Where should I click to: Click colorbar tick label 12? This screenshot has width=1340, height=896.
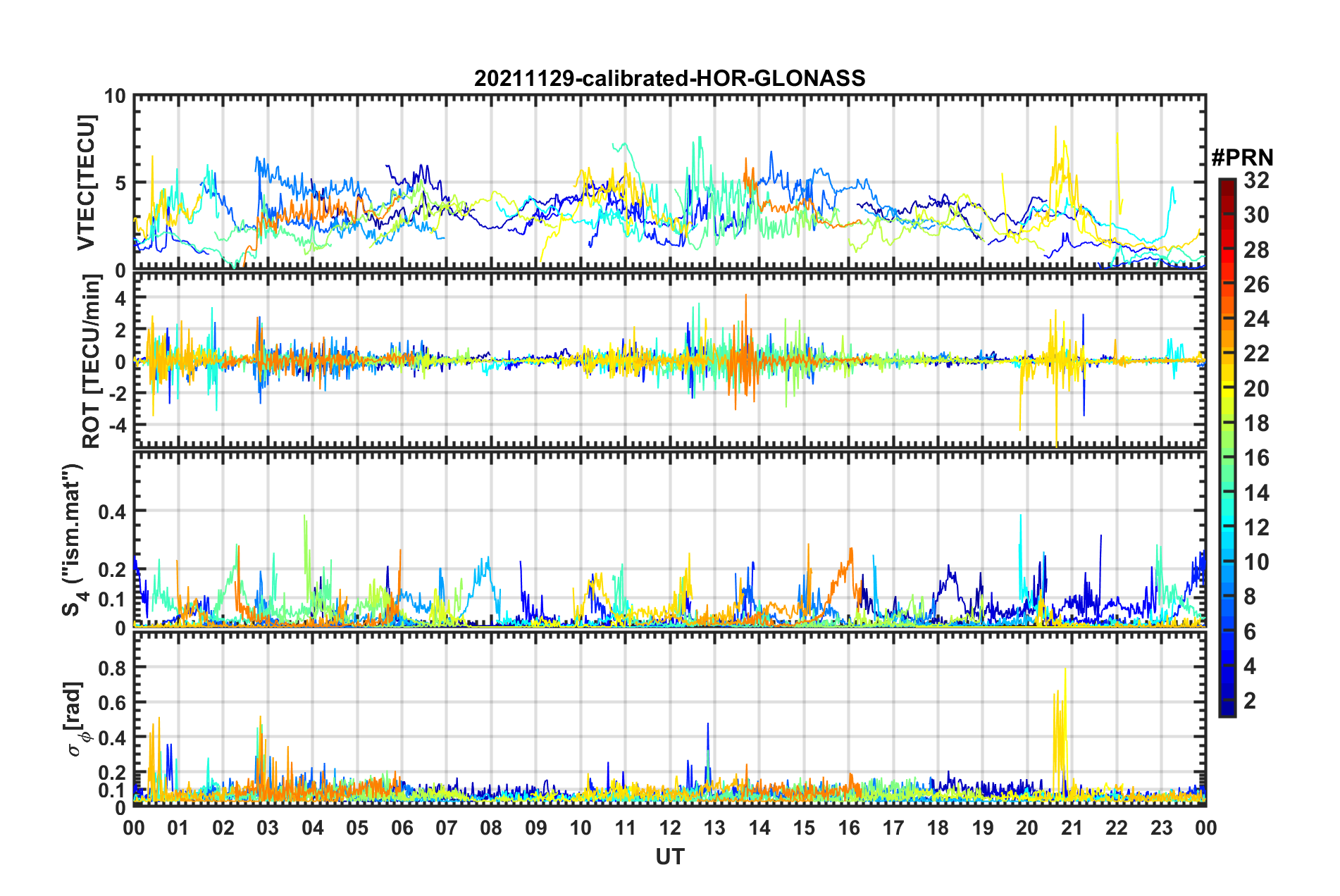pyautogui.click(x=1256, y=528)
